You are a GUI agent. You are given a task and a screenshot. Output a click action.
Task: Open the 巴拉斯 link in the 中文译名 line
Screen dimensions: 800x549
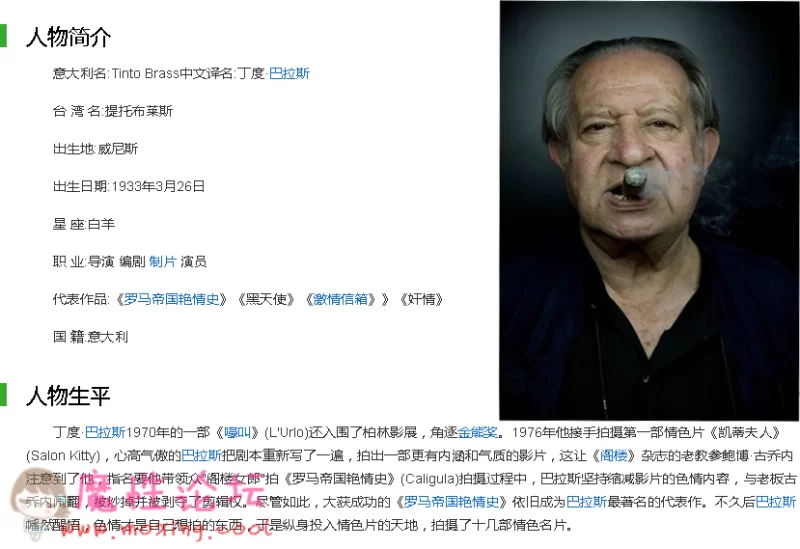tap(289, 73)
